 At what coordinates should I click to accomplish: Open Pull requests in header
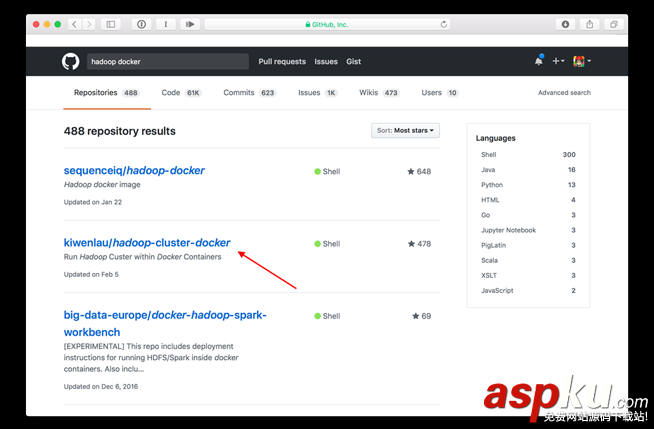pos(282,61)
